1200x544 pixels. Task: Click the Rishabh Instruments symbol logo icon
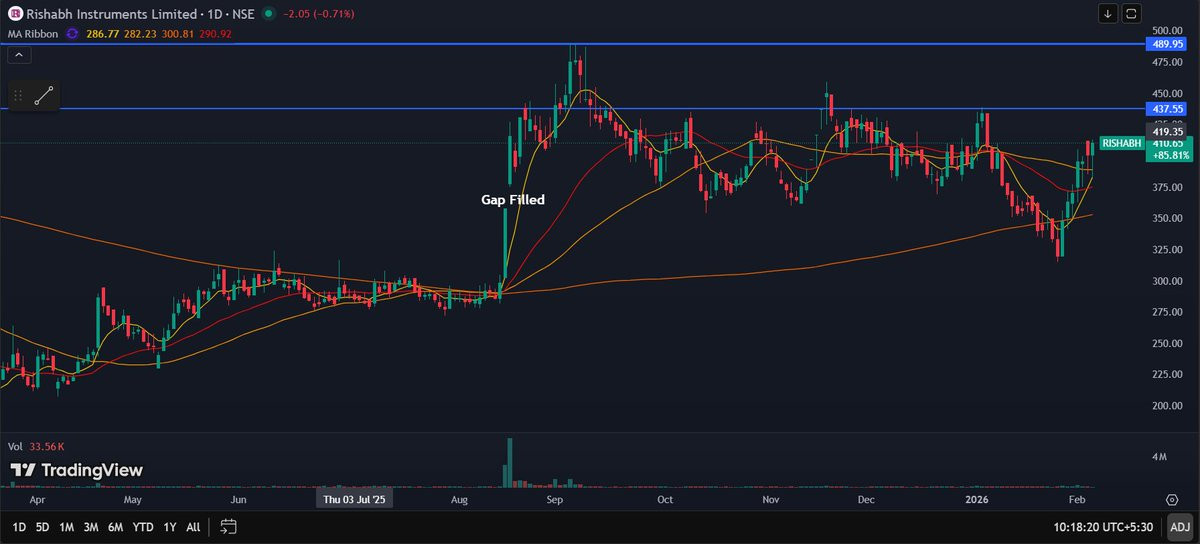(x=14, y=14)
